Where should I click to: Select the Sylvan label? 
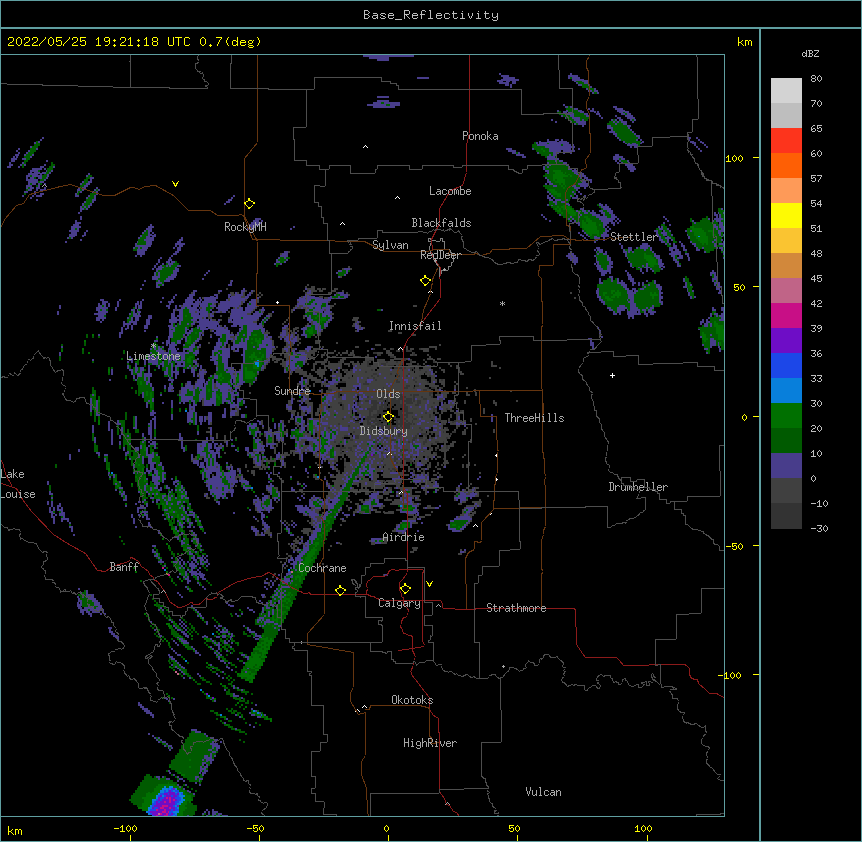(x=390, y=245)
